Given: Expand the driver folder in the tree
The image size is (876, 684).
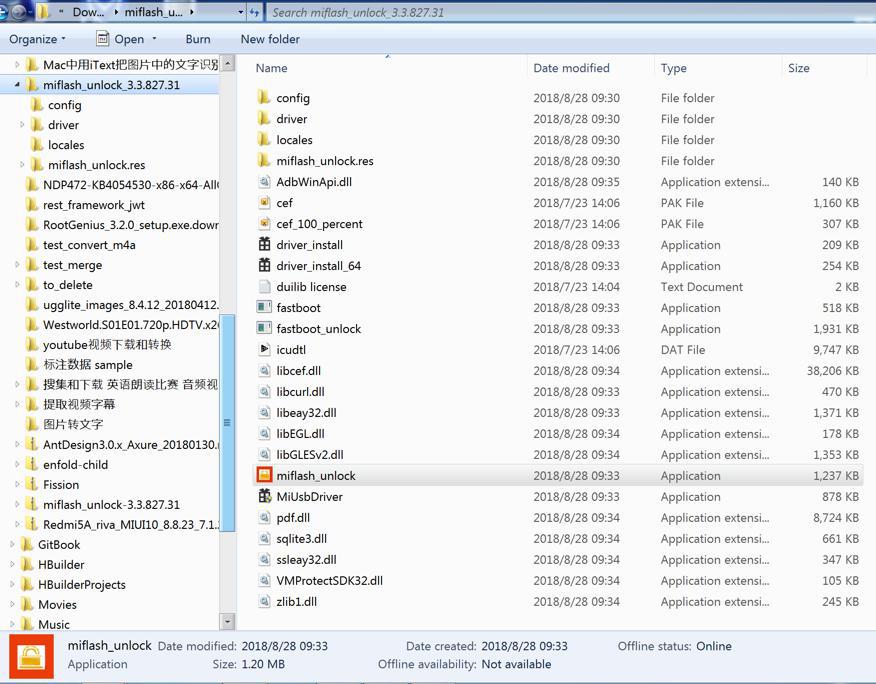Looking at the screenshot, I should point(22,125).
